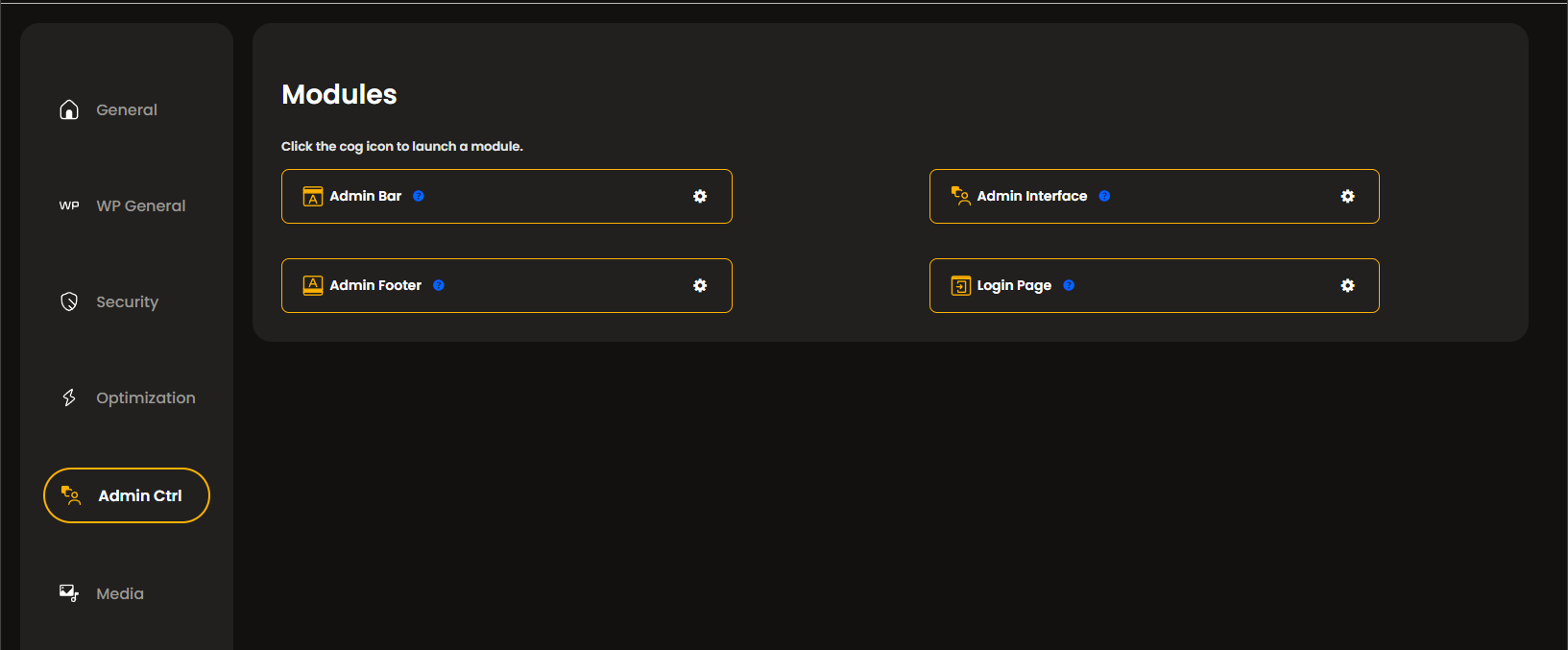The width and height of the screenshot is (1568, 650).
Task: Show help for Admin Bar module
Action: click(x=419, y=196)
